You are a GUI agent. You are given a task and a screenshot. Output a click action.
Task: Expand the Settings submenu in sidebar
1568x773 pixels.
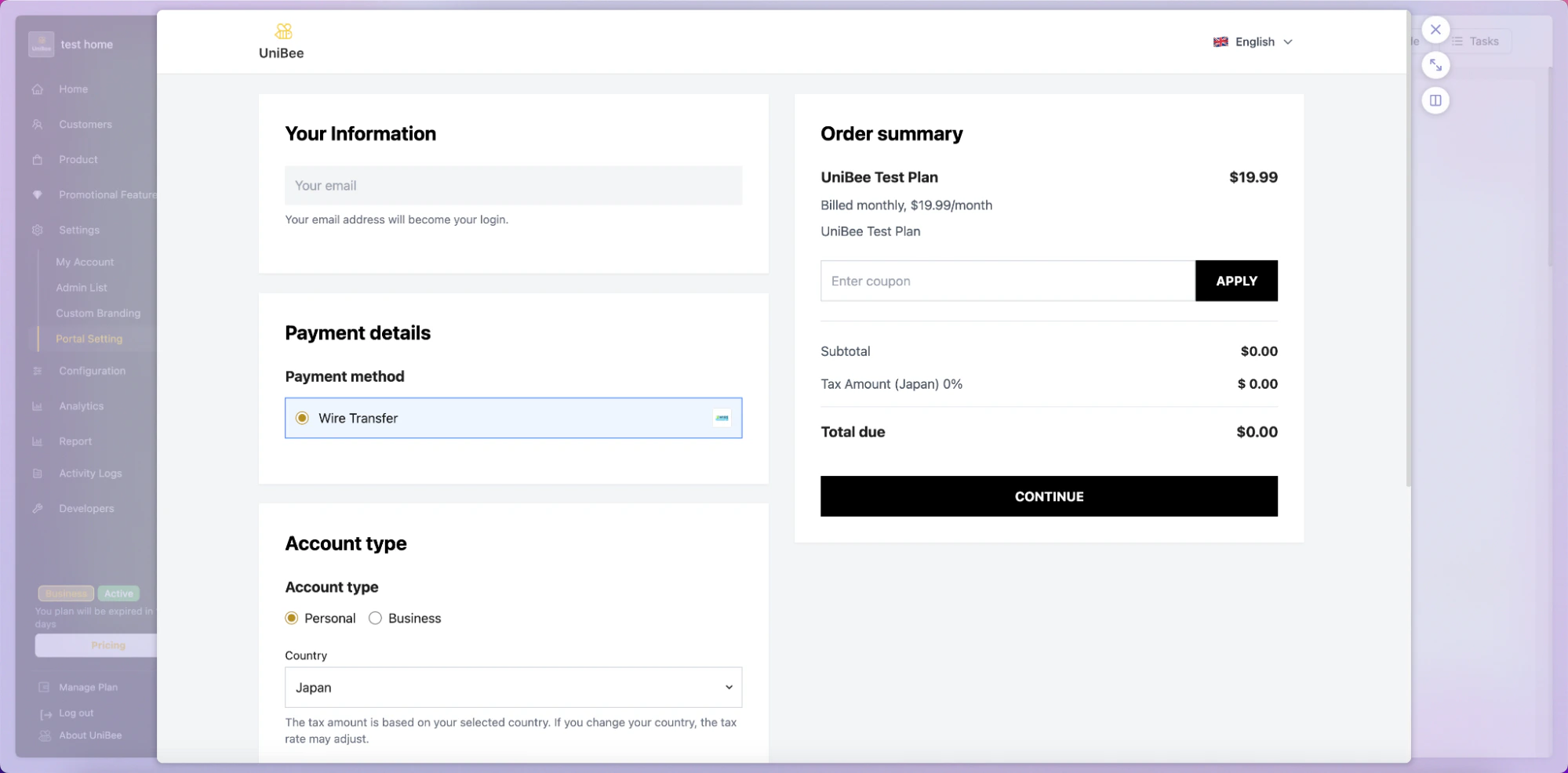(78, 230)
